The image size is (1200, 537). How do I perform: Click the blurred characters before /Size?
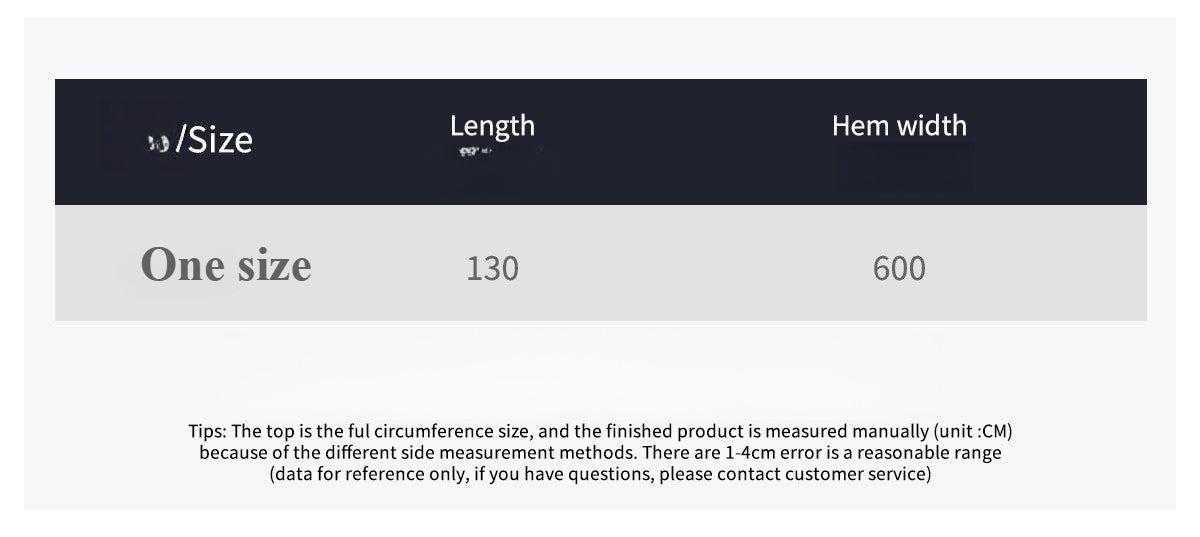click(157, 144)
